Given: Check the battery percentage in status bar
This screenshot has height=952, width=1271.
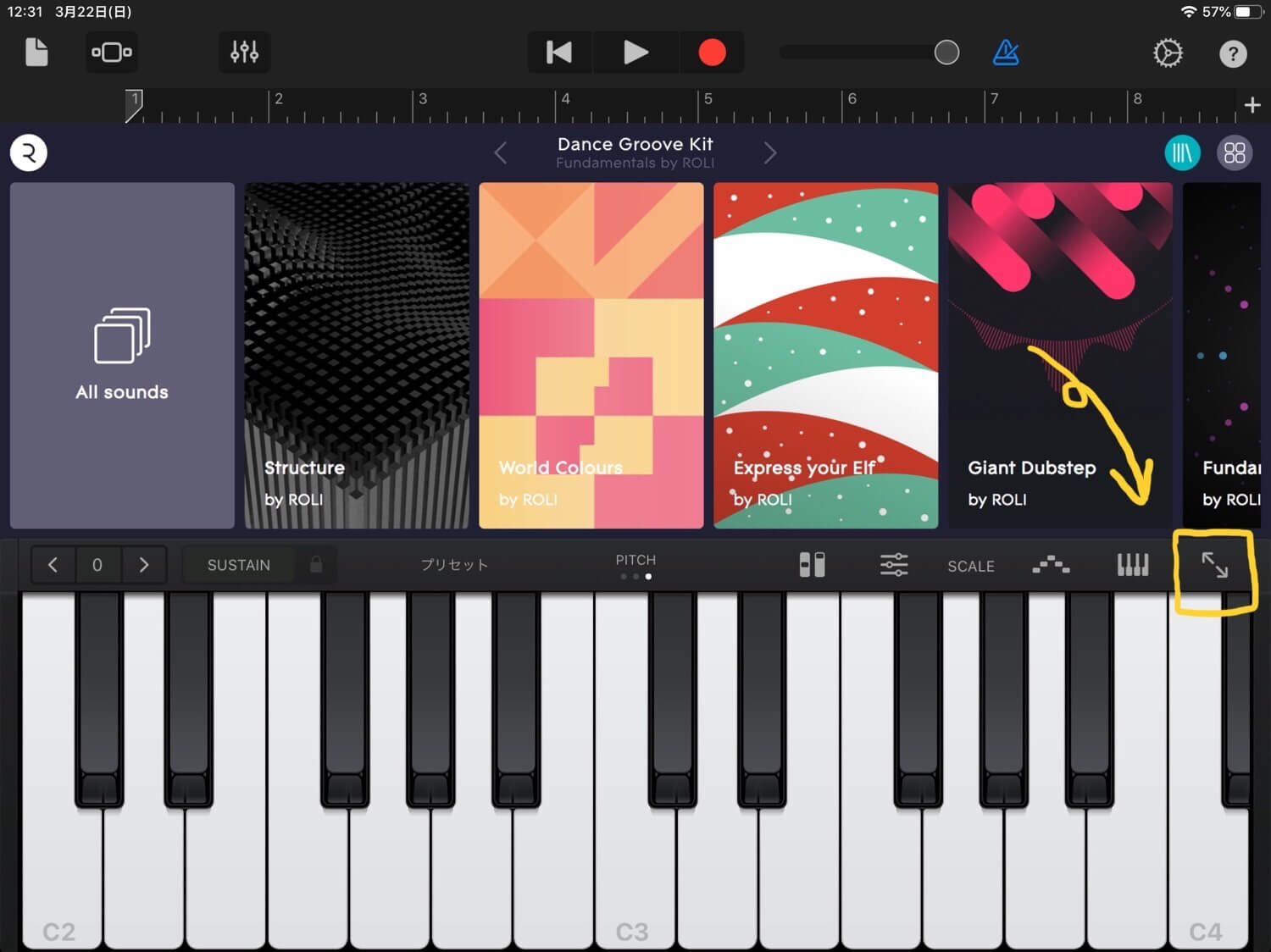Looking at the screenshot, I should [x=1216, y=12].
